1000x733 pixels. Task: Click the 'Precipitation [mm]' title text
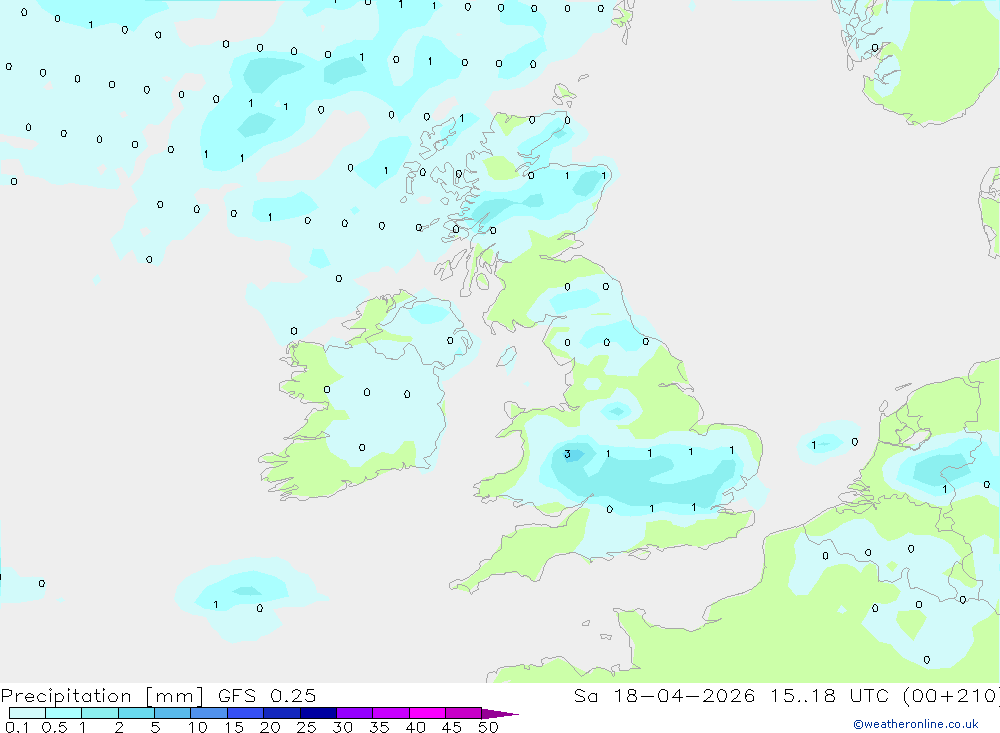(102, 696)
